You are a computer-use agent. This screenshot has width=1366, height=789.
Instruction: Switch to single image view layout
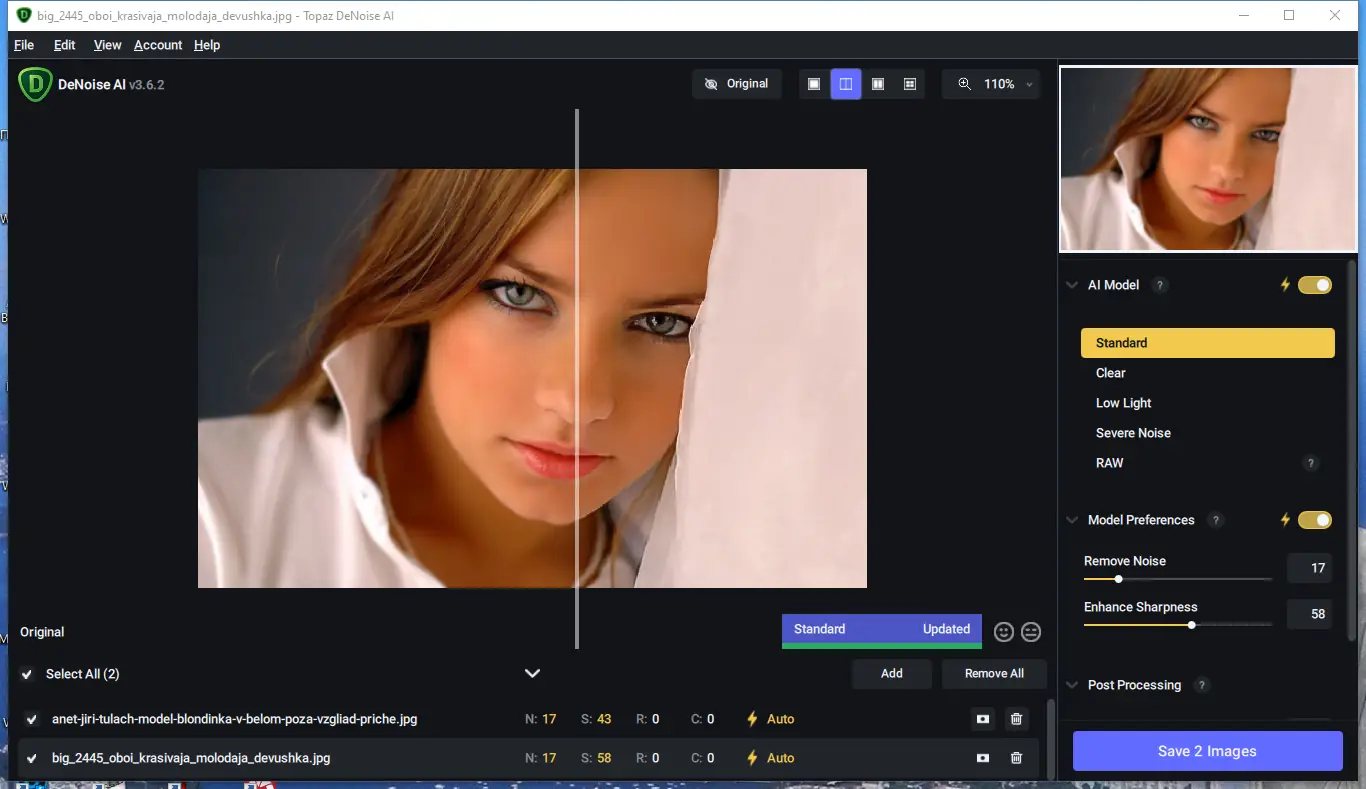click(814, 84)
